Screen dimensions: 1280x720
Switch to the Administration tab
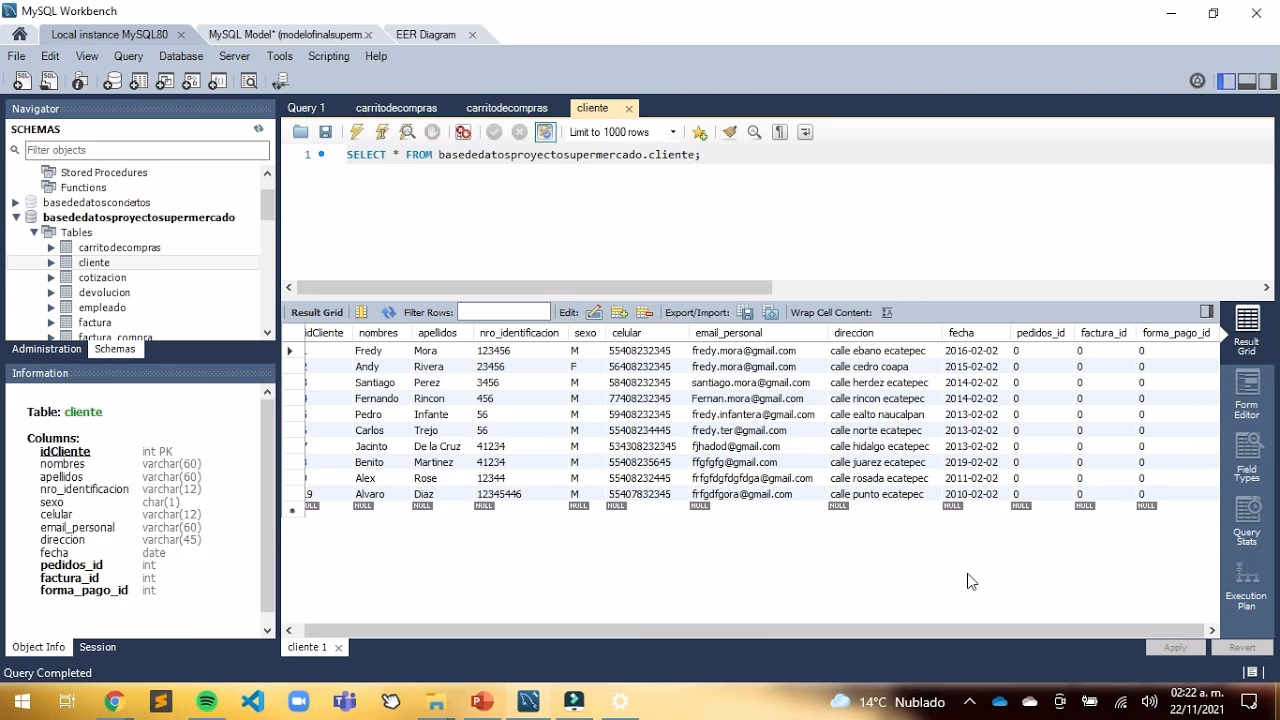coord(47,349)
